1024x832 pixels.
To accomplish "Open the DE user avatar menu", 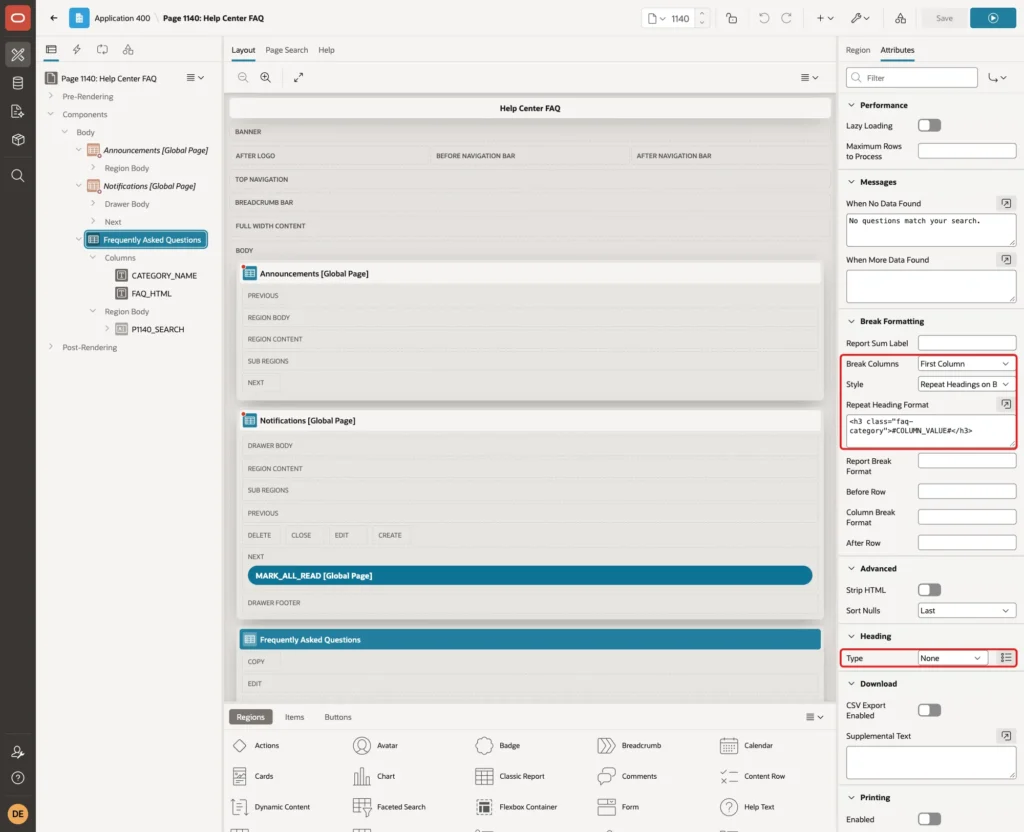I will pyautogui.click(x=18, y=814).
